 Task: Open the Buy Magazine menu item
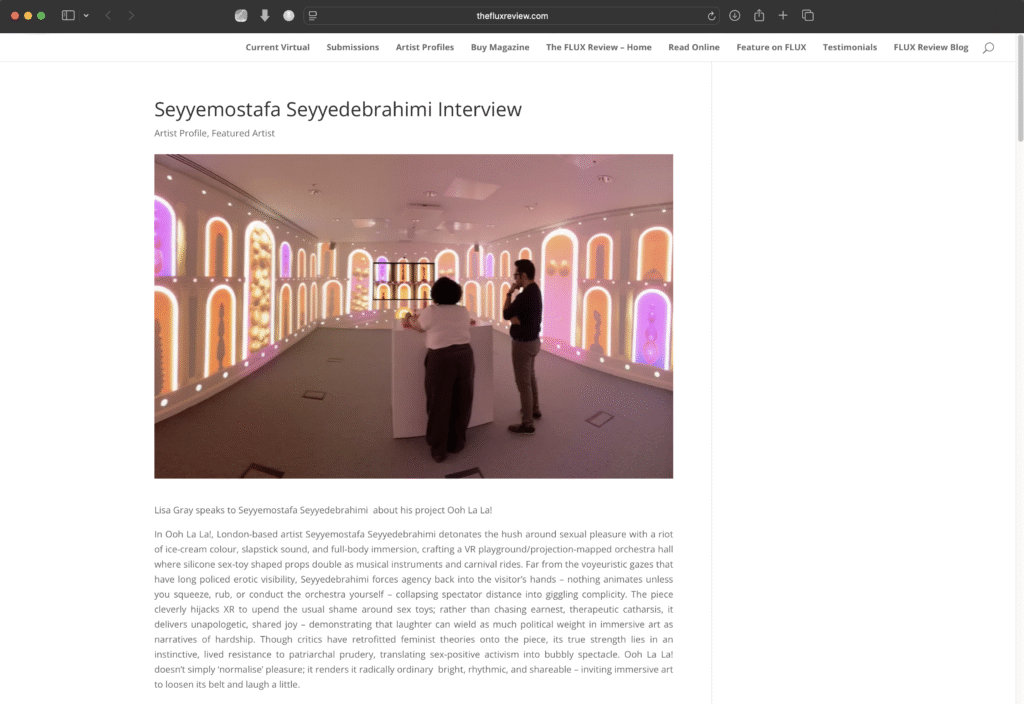click(500, 47)
